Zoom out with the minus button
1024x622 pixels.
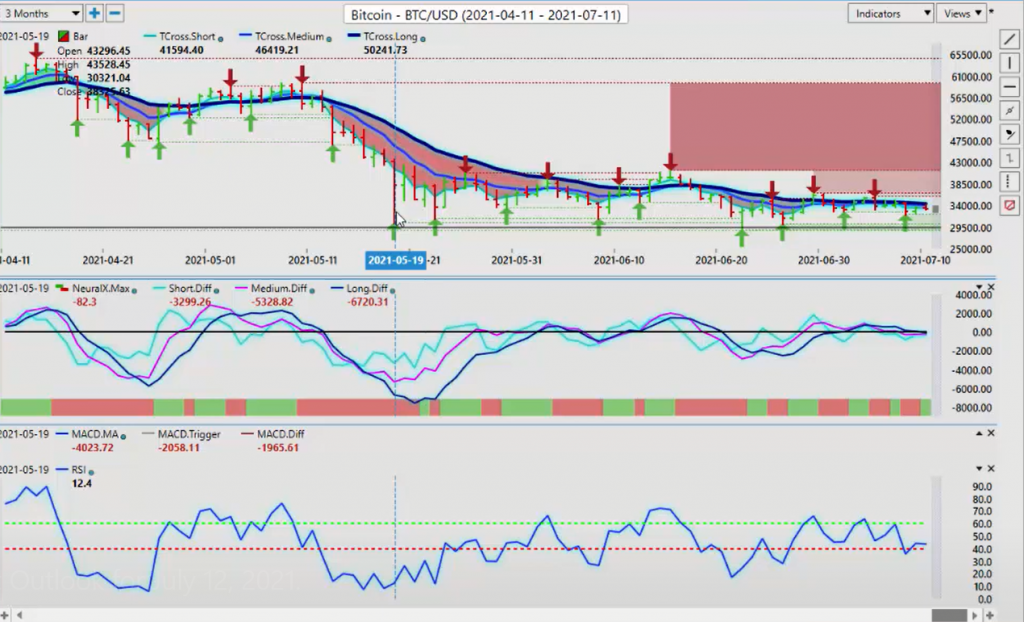(x=115, y=13)
